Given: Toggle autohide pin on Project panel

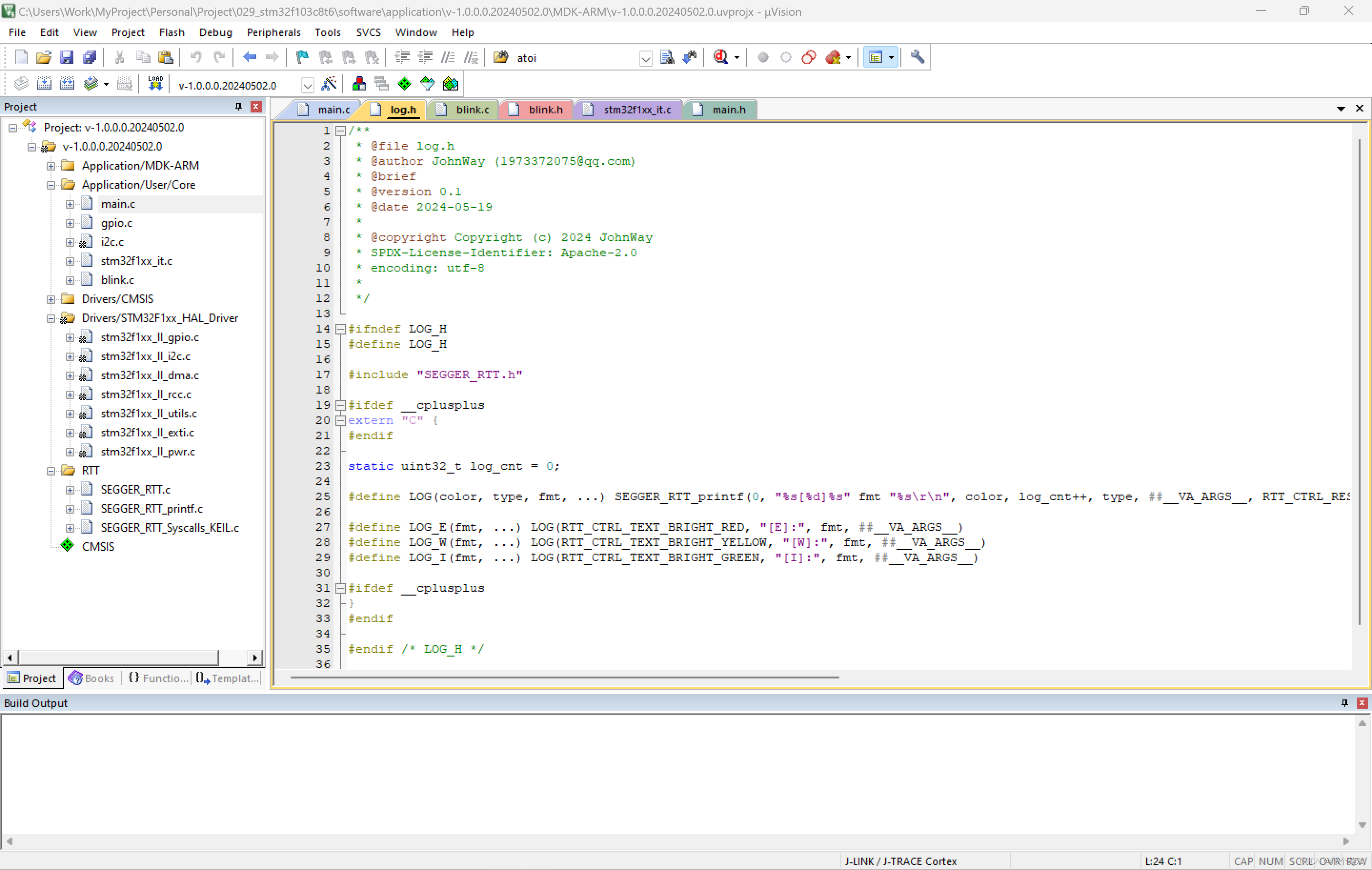Looking at the screenshot, I should (238, 107).
